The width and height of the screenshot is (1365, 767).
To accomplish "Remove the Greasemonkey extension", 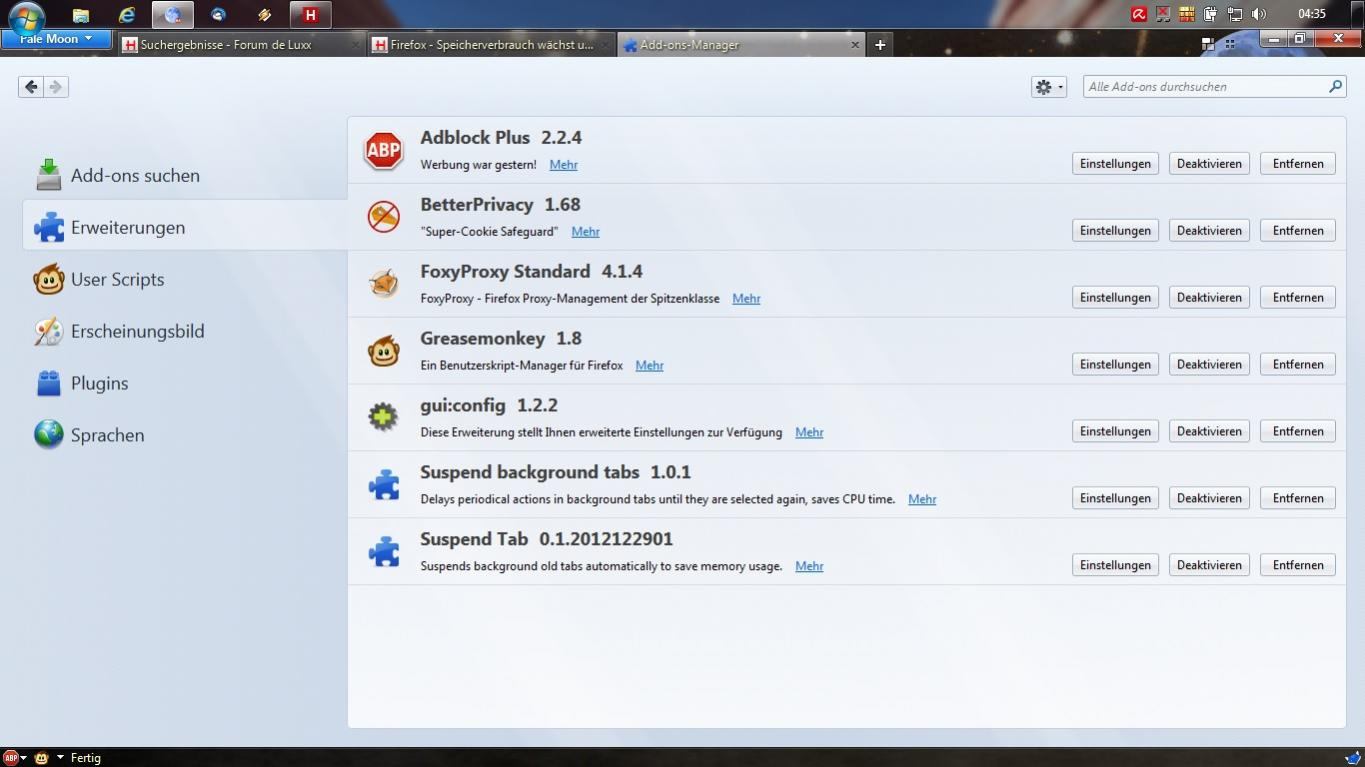I will [1298, 364].
